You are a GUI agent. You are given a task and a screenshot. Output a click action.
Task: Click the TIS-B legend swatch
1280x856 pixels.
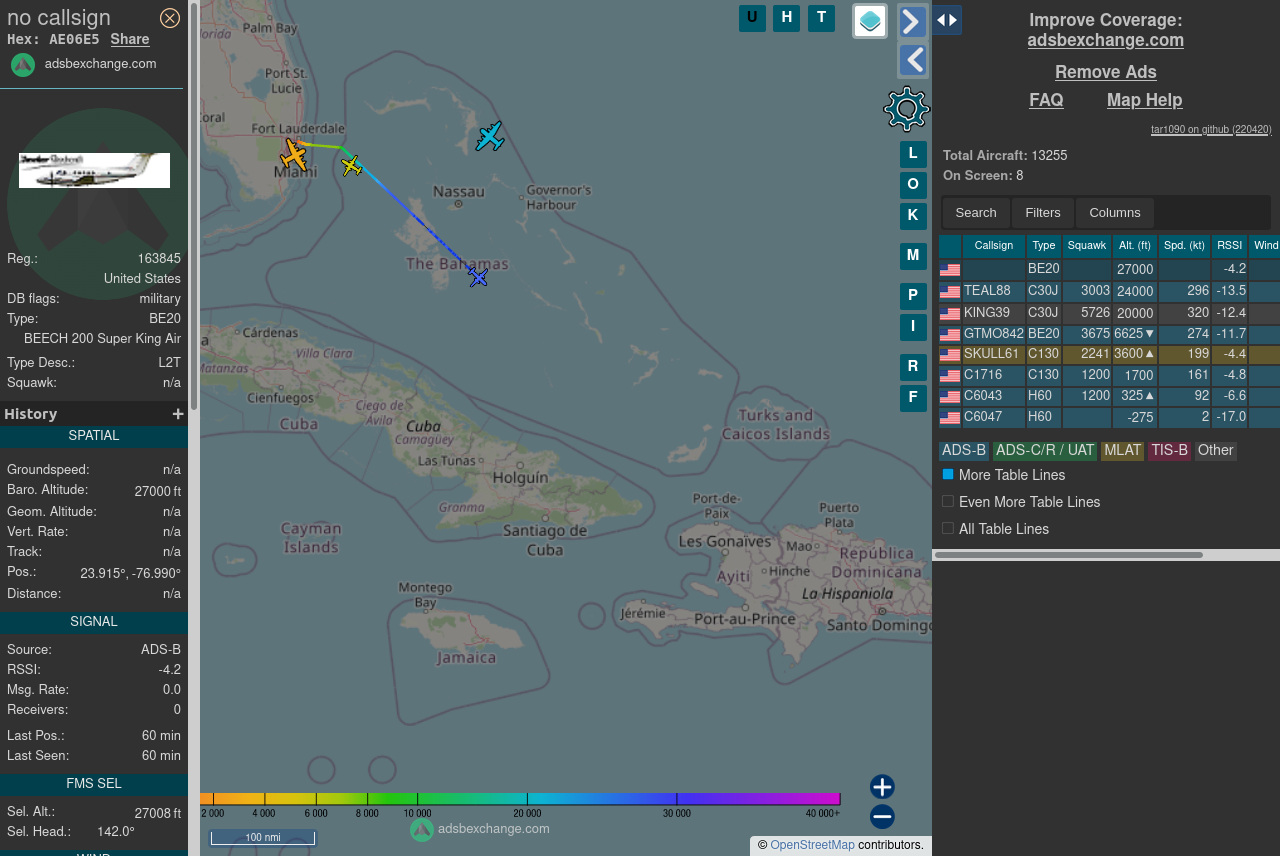[x=1170, y=451]
